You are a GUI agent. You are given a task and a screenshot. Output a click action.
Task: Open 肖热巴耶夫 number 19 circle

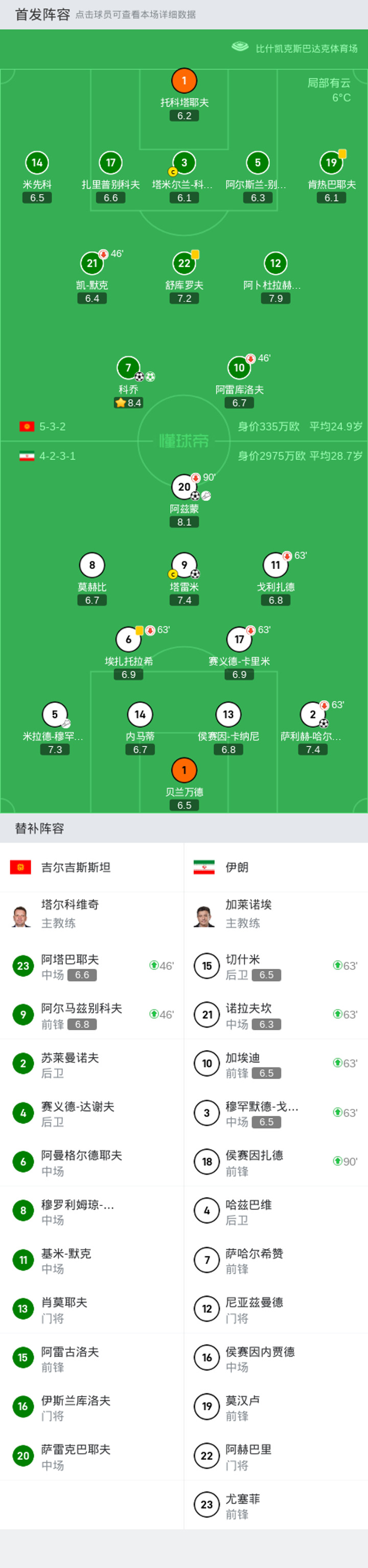point(331,162)
